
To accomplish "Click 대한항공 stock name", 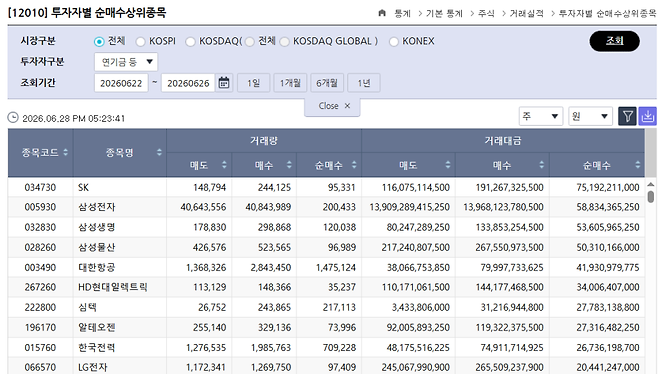I will (97, 267).
